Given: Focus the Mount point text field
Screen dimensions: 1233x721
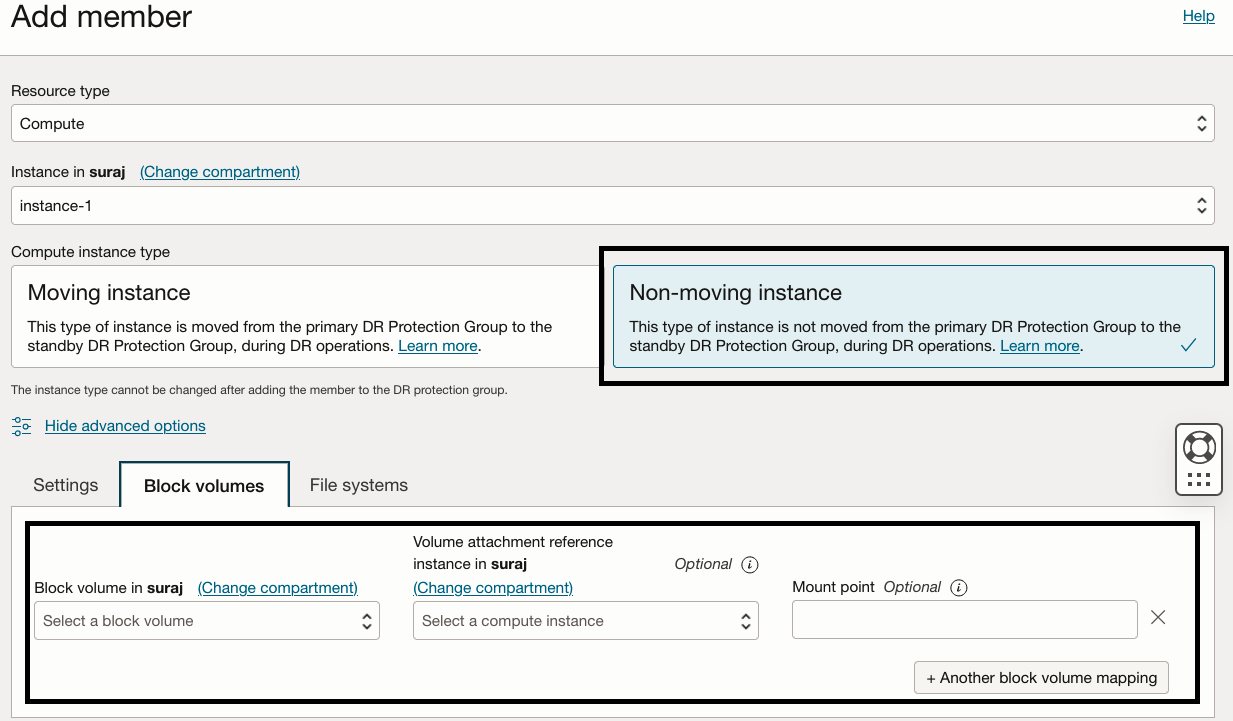Looking at the screenshot, I should (x=964, y=620).
